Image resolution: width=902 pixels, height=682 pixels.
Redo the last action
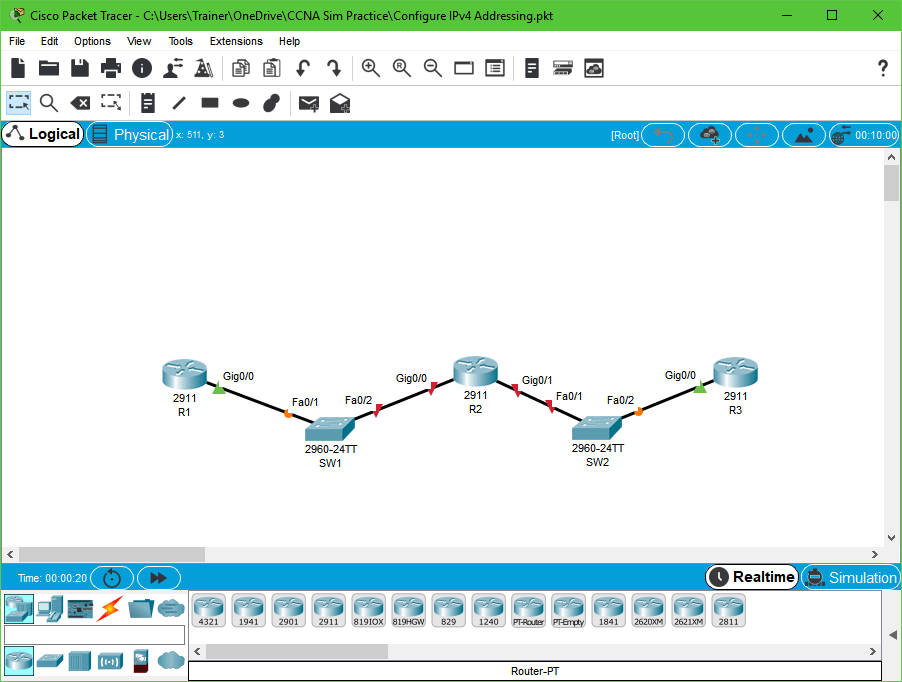tap(334, 68)
